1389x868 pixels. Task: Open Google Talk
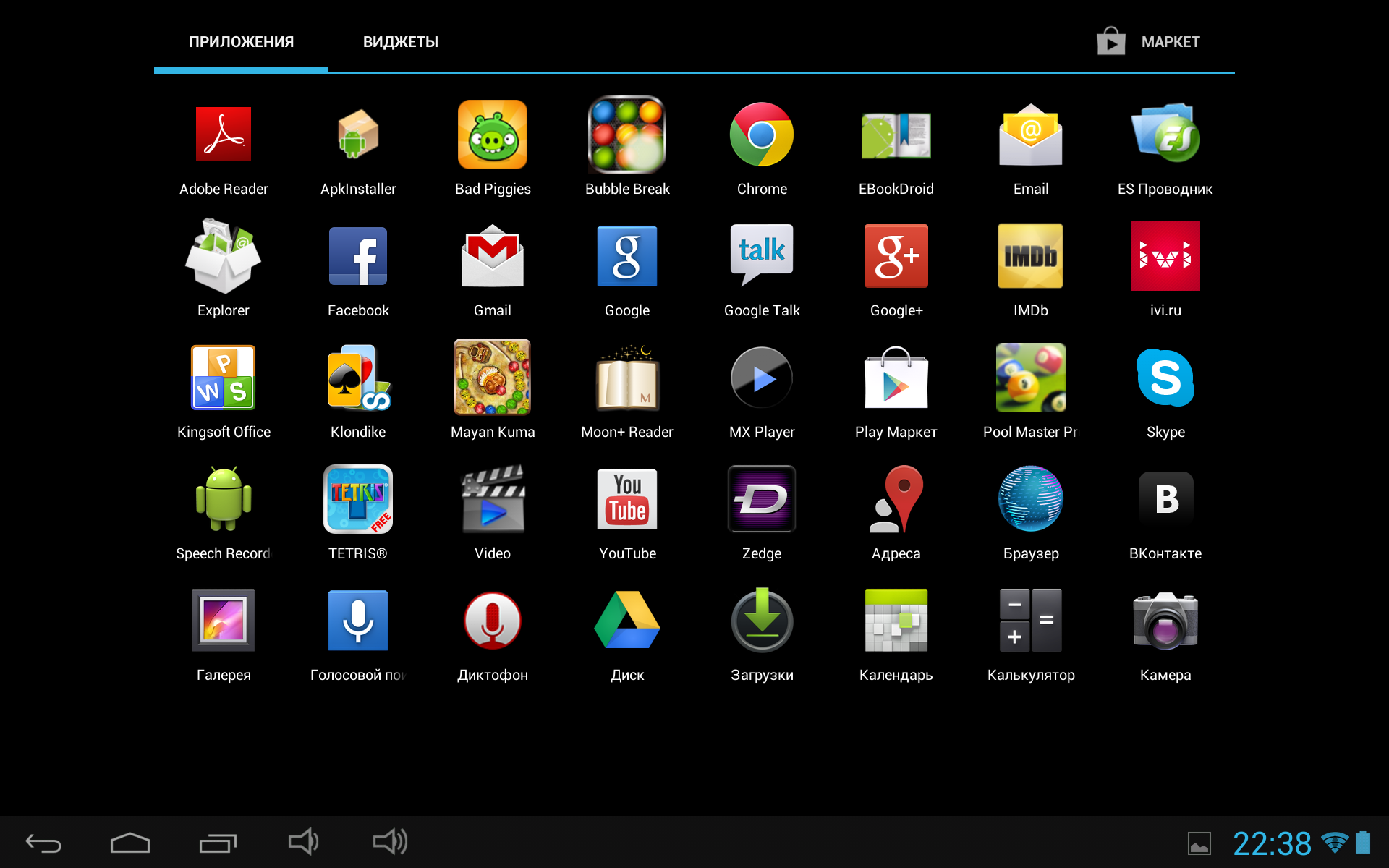point(762,256)
